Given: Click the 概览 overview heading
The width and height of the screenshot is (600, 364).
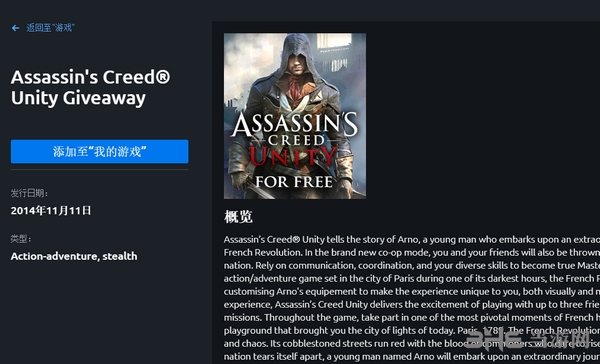Looking at the screenshot, I should tap(238, 217).
